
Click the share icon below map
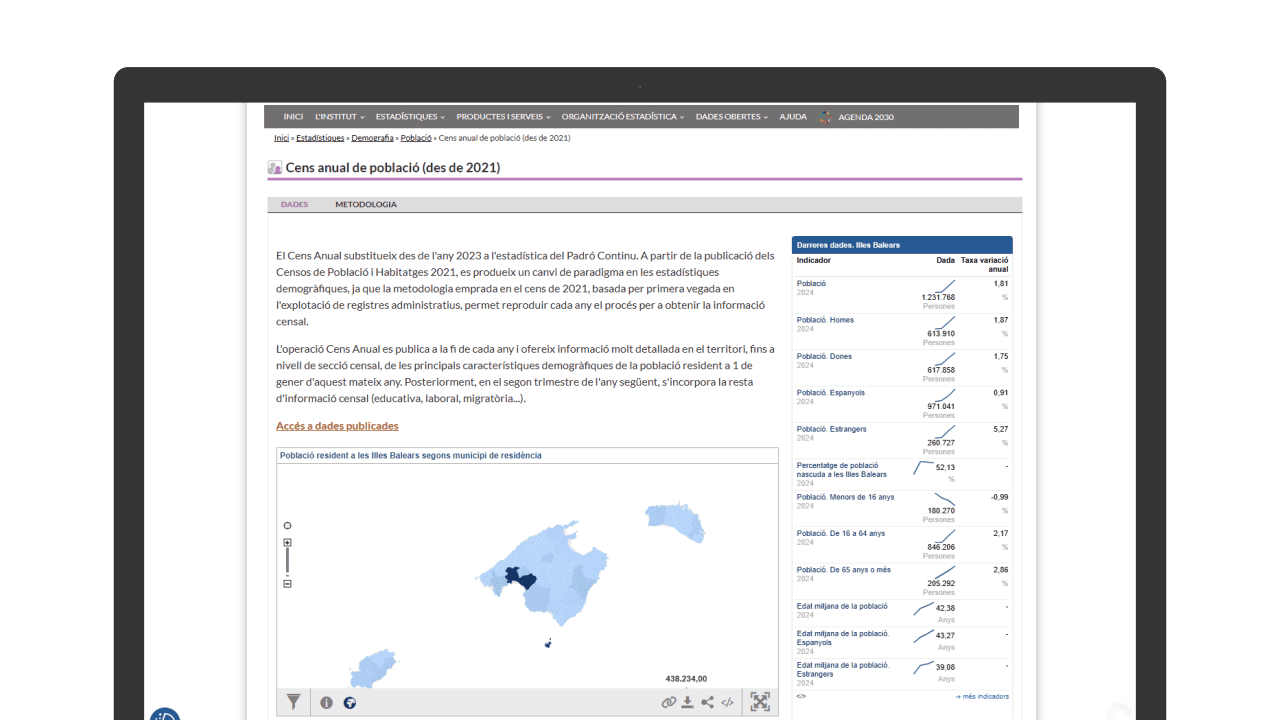click(708, 702)
